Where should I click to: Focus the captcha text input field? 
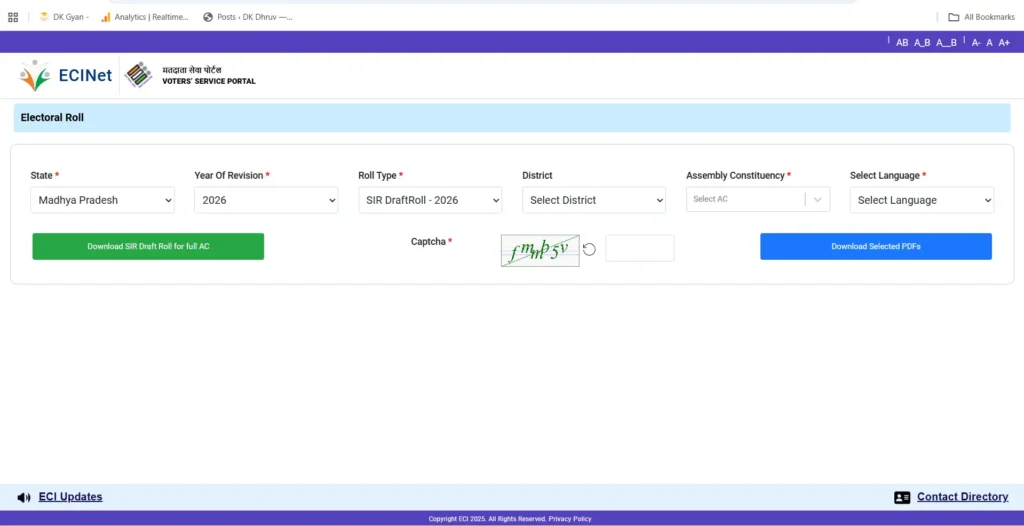(x=639, y=248)
